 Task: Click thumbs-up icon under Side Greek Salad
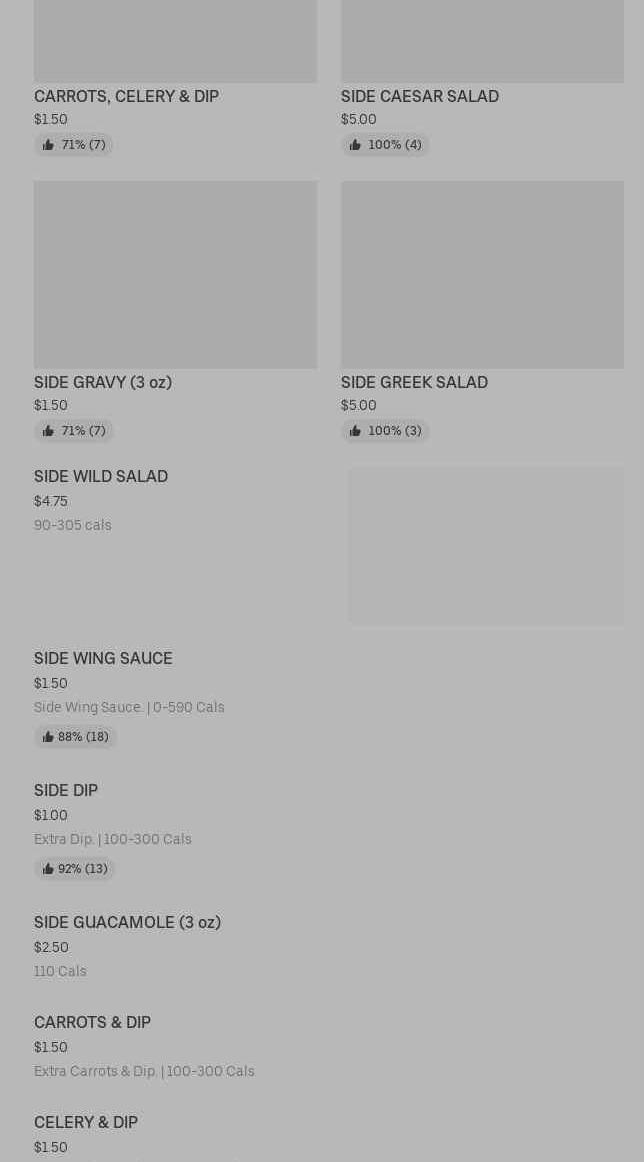point(355,431)
